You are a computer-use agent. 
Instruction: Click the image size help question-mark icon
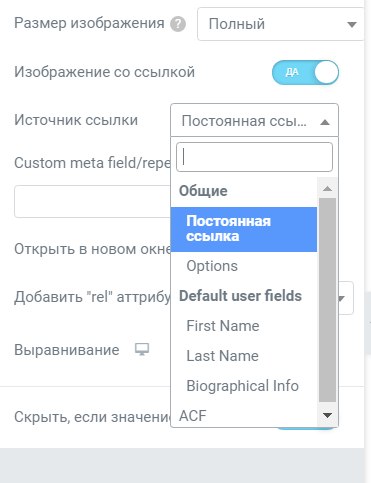178,24
